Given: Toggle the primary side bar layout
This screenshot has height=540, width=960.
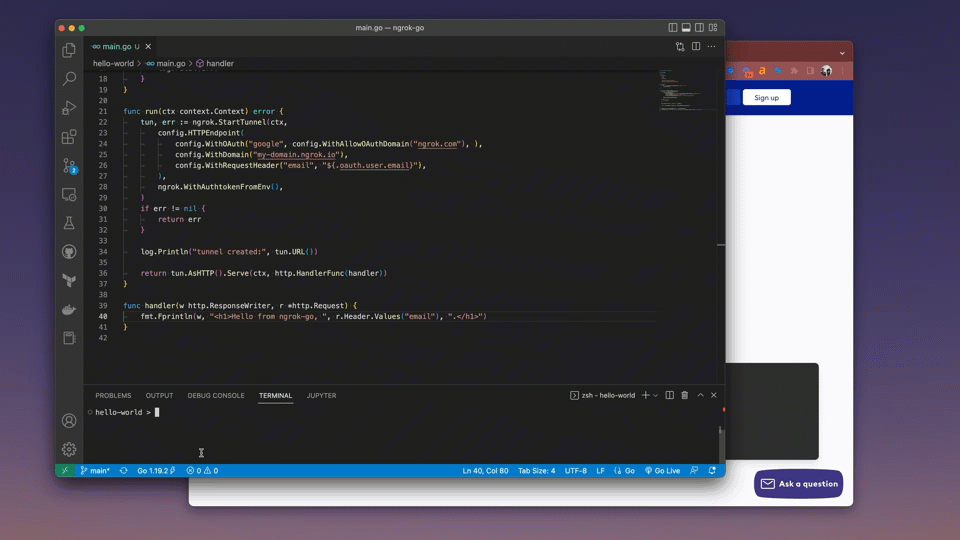Looking at the screenshot, I should [x=673, y=28].
